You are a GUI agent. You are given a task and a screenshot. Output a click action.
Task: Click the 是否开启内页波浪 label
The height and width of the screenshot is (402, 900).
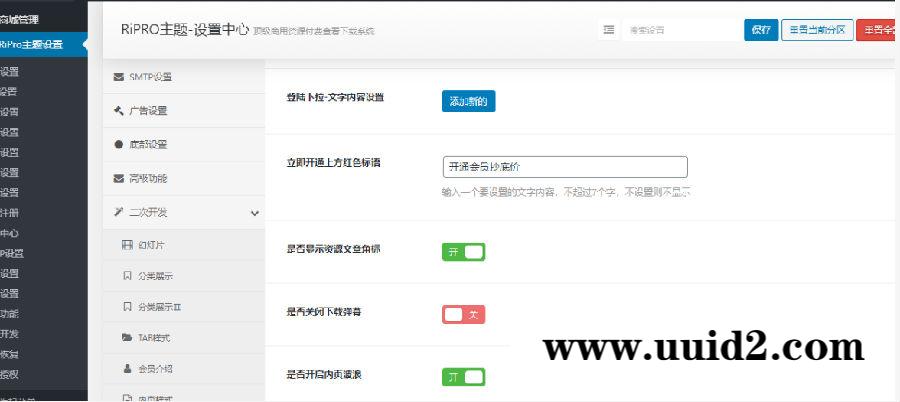[324, 375]
